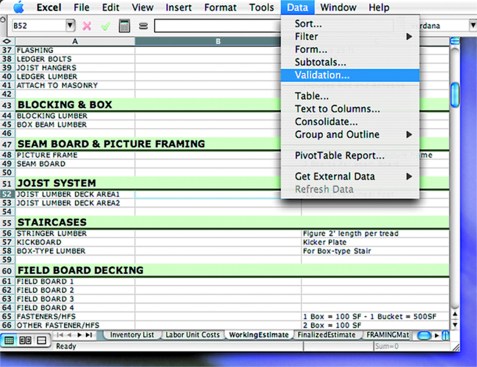Choose Consolidate... menu item

pyautogui.click(x=350, y=122)
